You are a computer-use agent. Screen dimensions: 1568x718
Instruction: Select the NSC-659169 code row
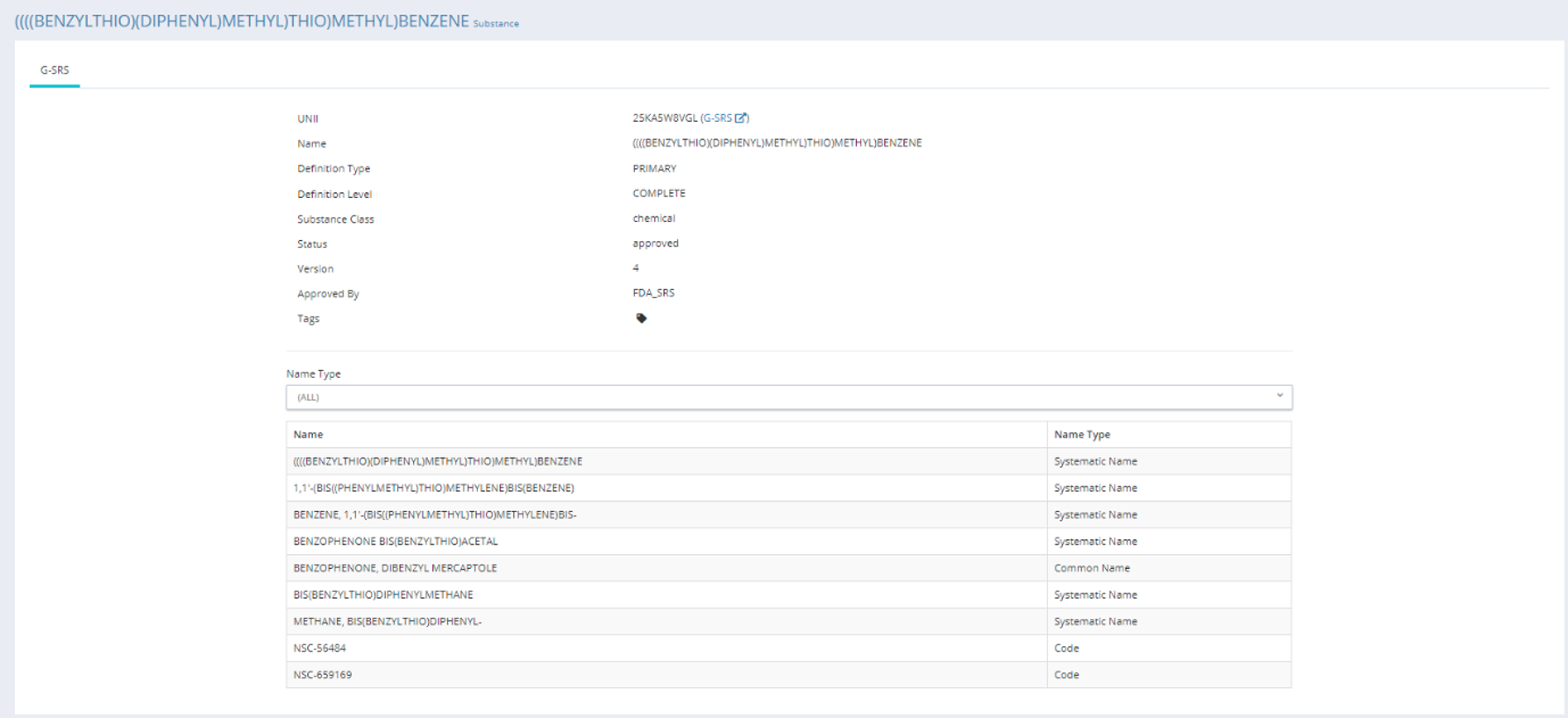coord(323,674)
